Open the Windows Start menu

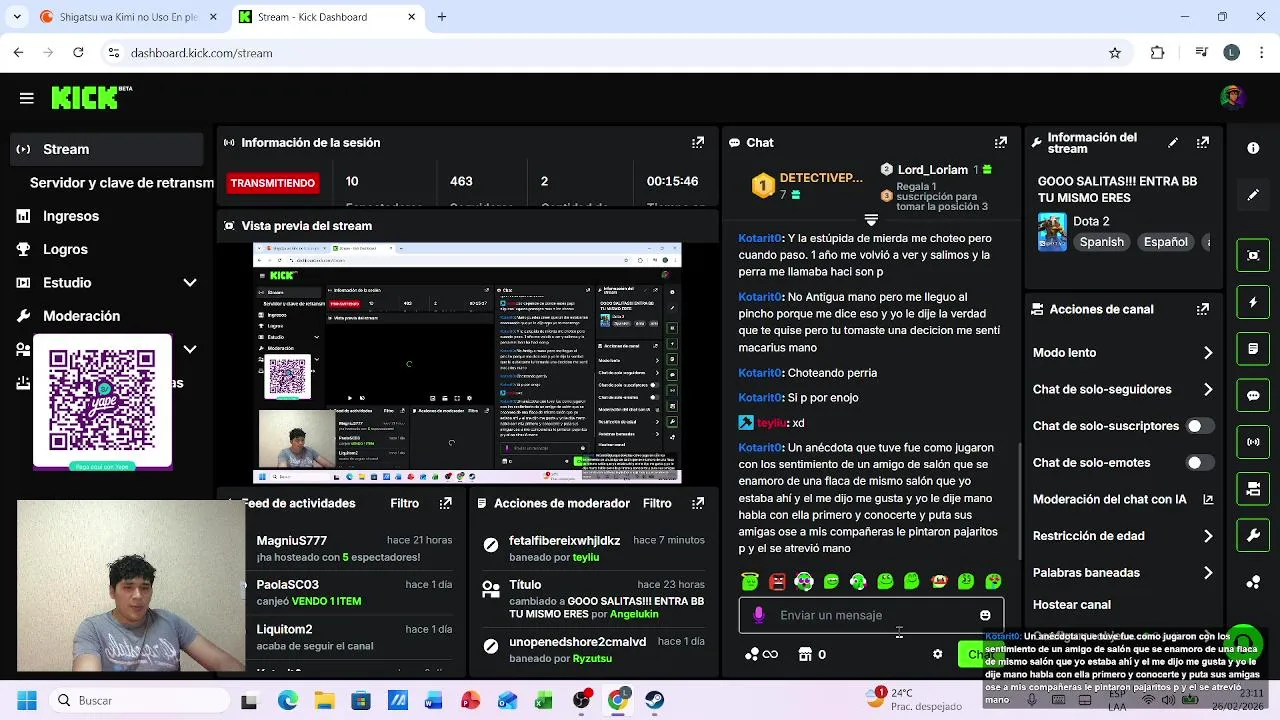pyautogui.click(x=27, y=701)
